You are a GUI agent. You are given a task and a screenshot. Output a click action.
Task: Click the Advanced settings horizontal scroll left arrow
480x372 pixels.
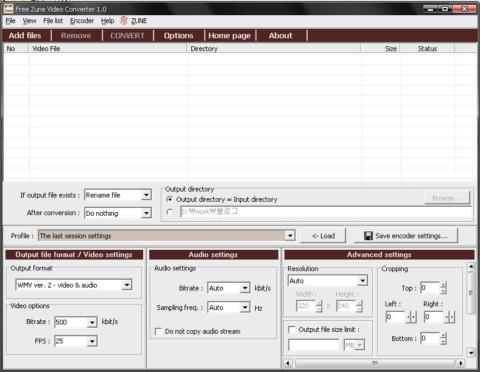tap(289, 363)
